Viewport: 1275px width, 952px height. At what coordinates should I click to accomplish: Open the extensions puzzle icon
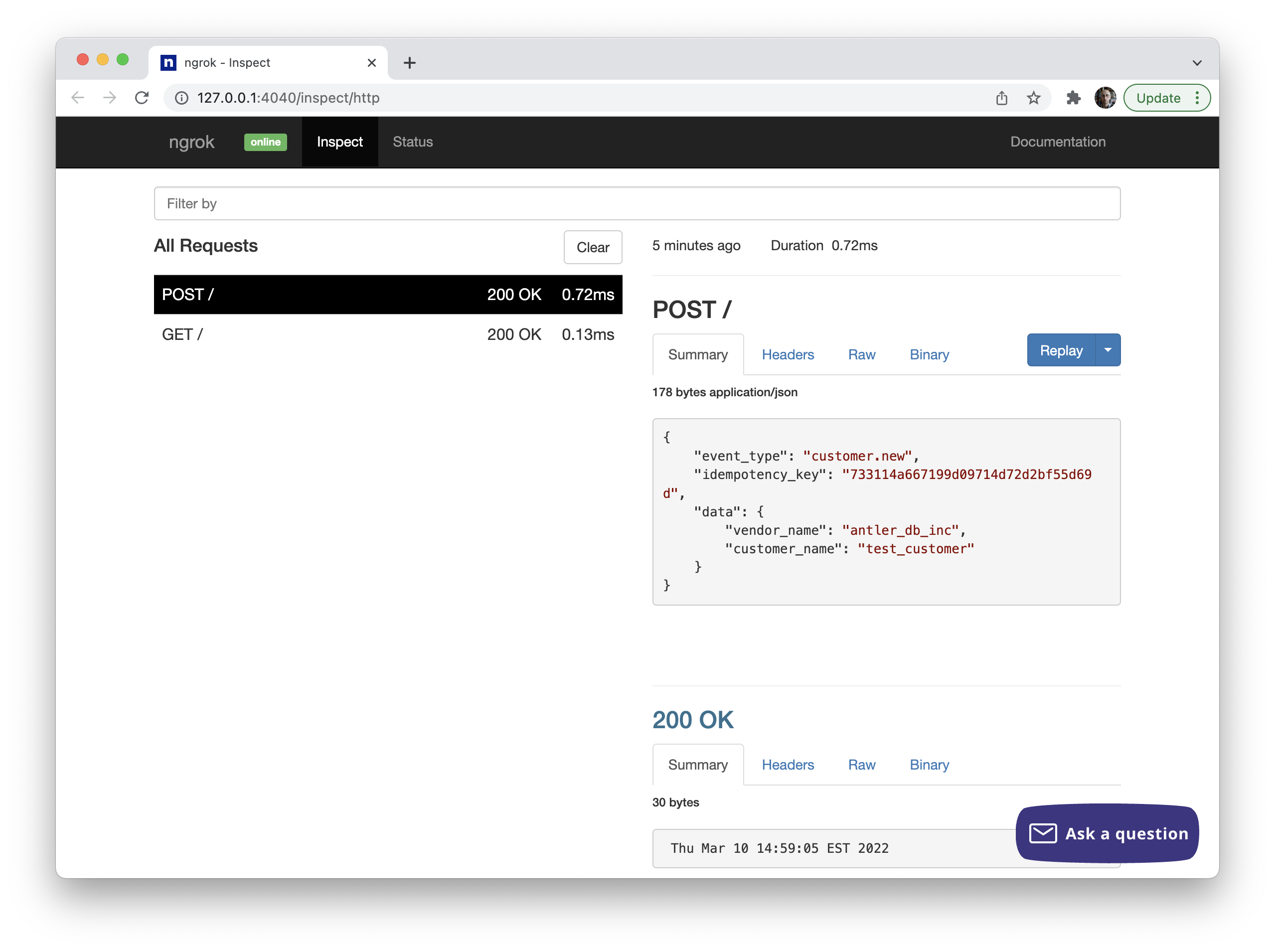1073,98
